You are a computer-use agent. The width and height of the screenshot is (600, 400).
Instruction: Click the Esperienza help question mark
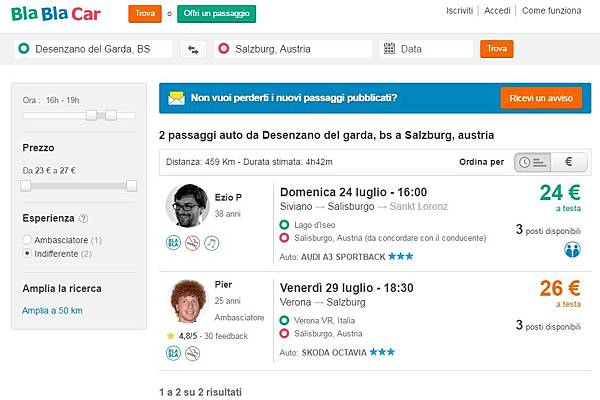(x=83, y=218)
